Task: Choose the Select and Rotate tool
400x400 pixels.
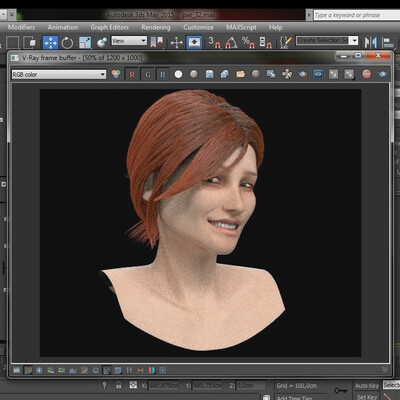Action: [67, 42]
